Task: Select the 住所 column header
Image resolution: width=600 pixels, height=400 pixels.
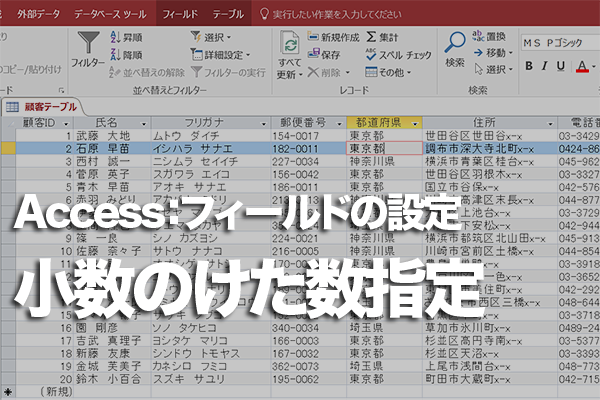Action: pyautogui.click(x=490, y=123)
